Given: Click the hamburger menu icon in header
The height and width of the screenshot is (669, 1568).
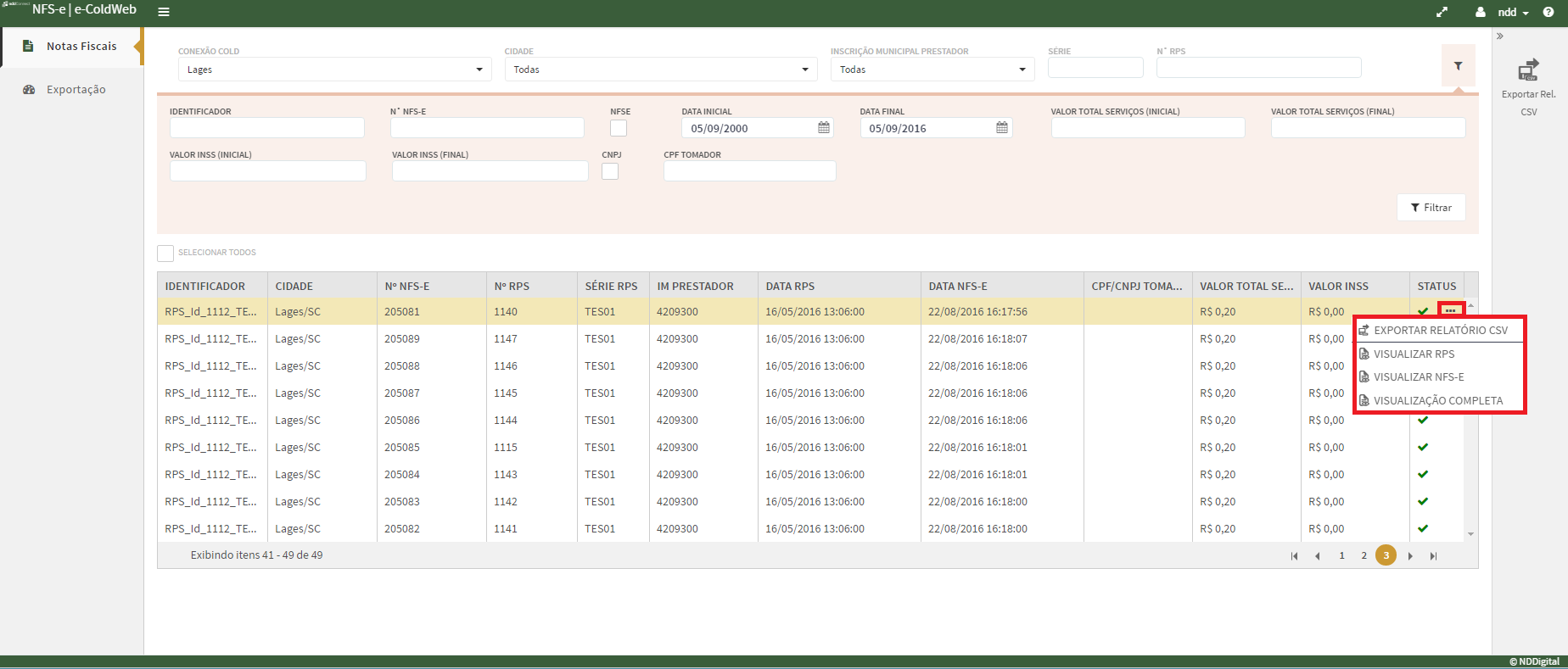Looking at the screenshot, I should click(164, 12).
